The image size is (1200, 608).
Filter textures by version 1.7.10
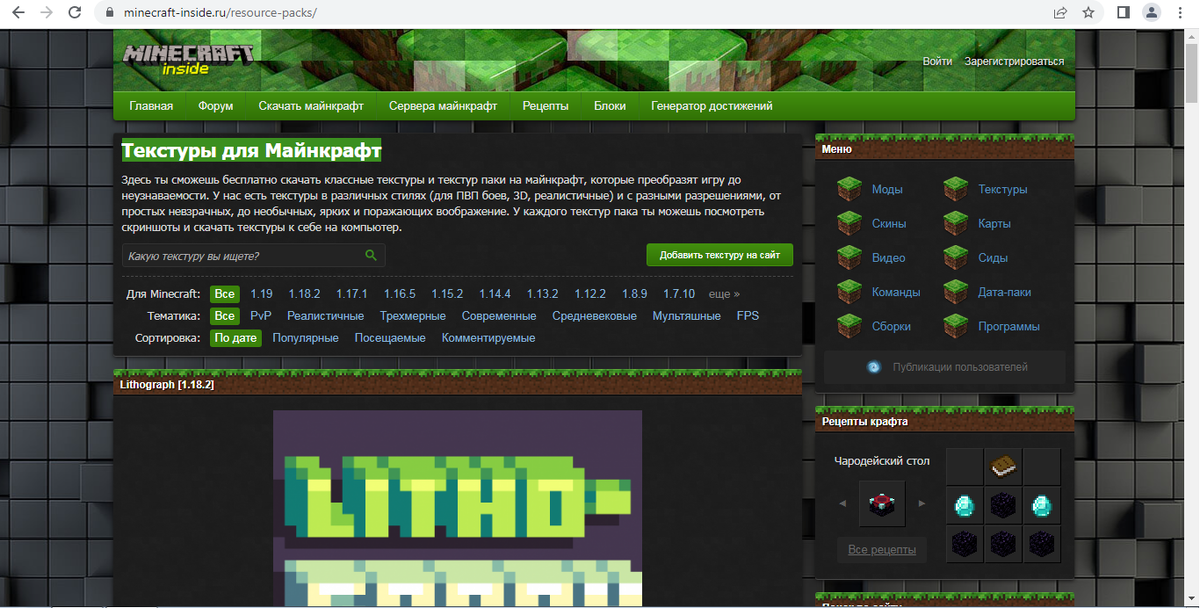coord(679,294)
